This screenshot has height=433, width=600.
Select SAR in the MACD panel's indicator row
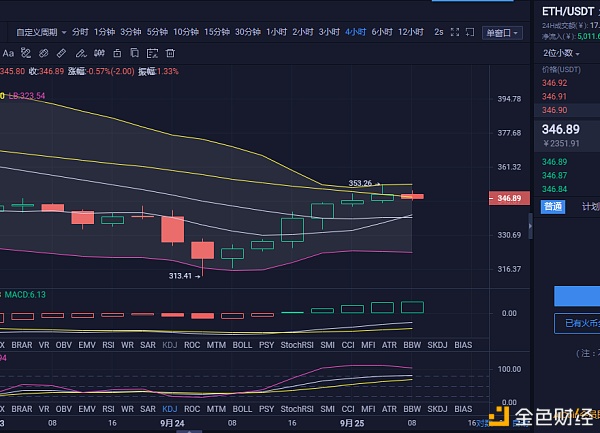tap(148, 345)
